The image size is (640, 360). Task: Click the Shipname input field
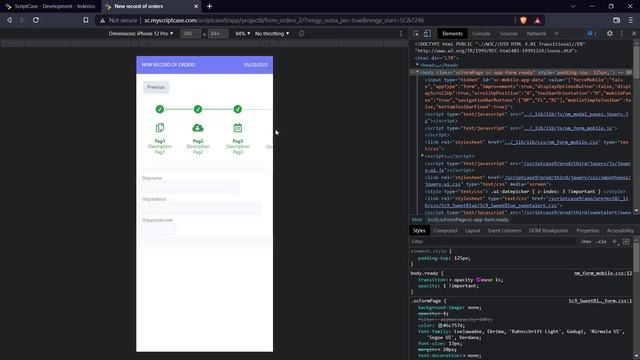point(190,187)
